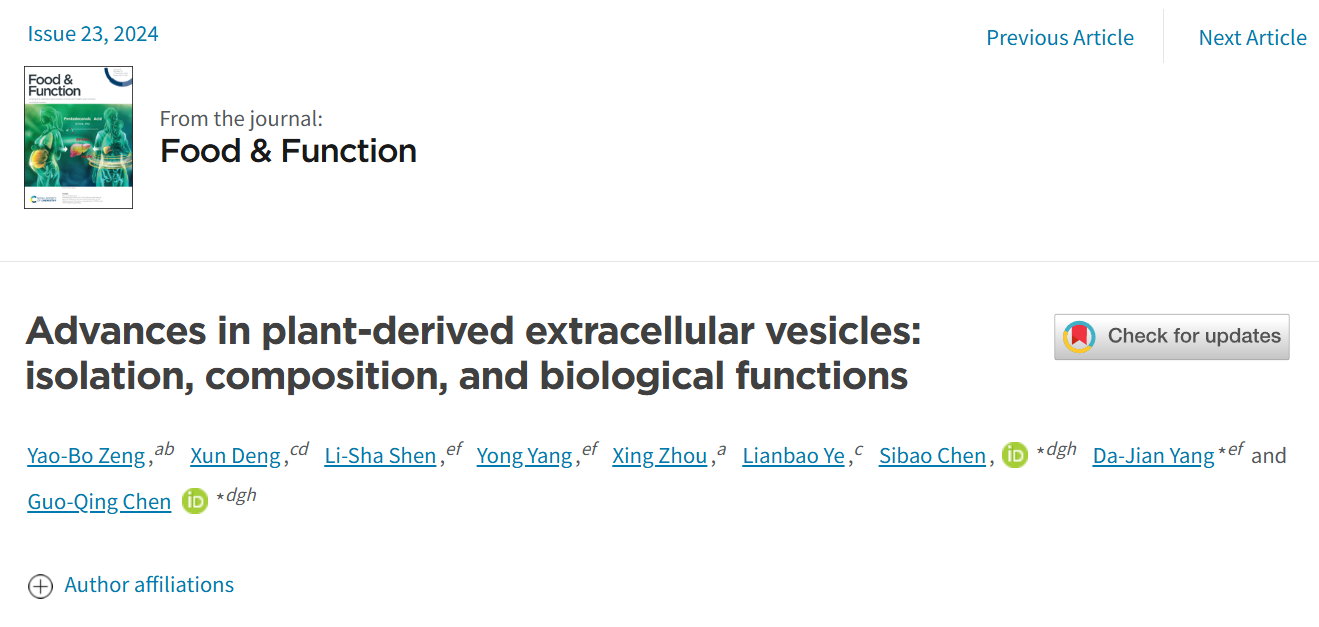
Task: Open Issue 23, 2024 link
Action: tap(93, 34)
